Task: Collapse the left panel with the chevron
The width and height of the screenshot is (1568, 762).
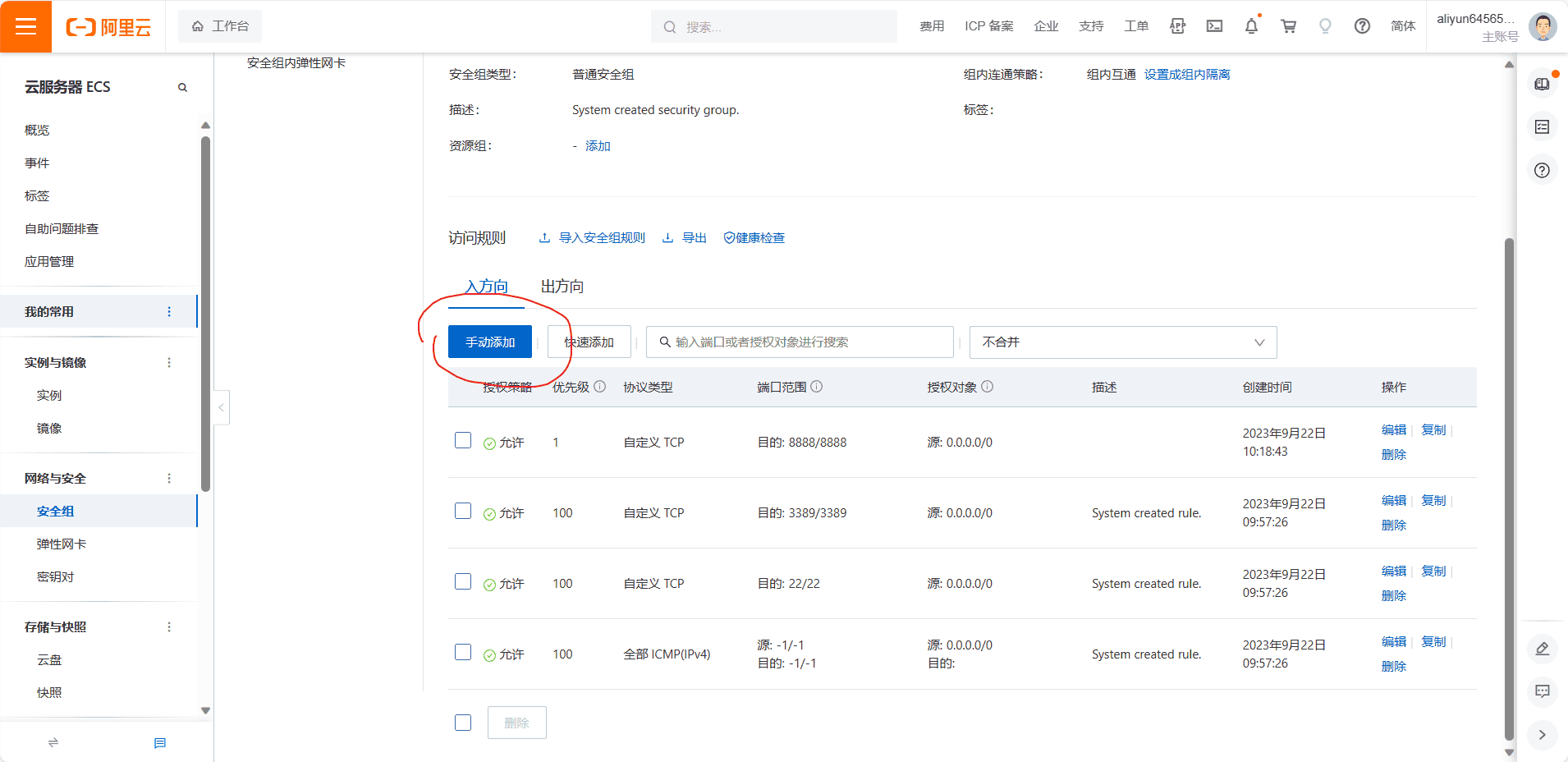Action: [220, 406]
